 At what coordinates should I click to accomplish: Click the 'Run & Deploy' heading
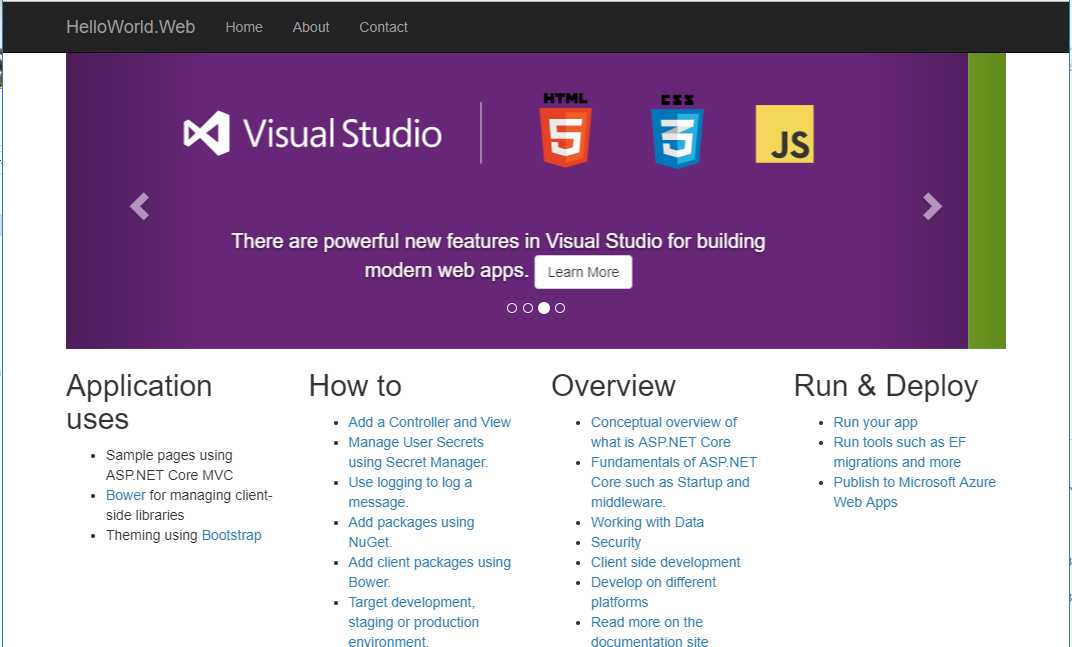[x=885, y=386]
